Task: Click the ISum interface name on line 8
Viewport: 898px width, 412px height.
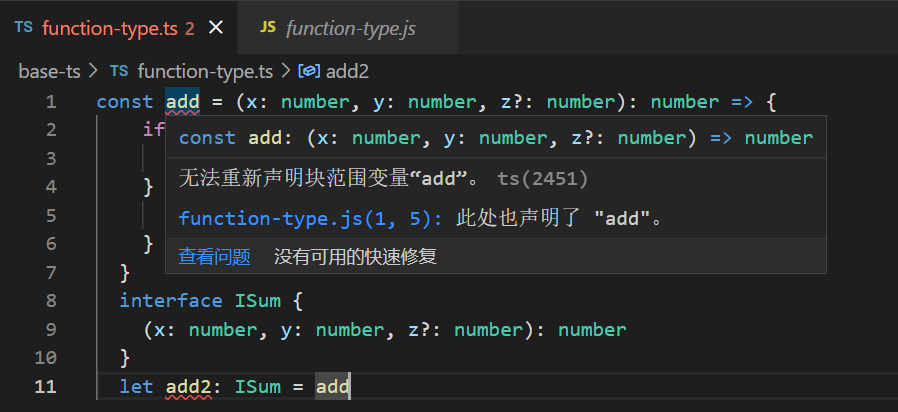Action: click(260, 301)
